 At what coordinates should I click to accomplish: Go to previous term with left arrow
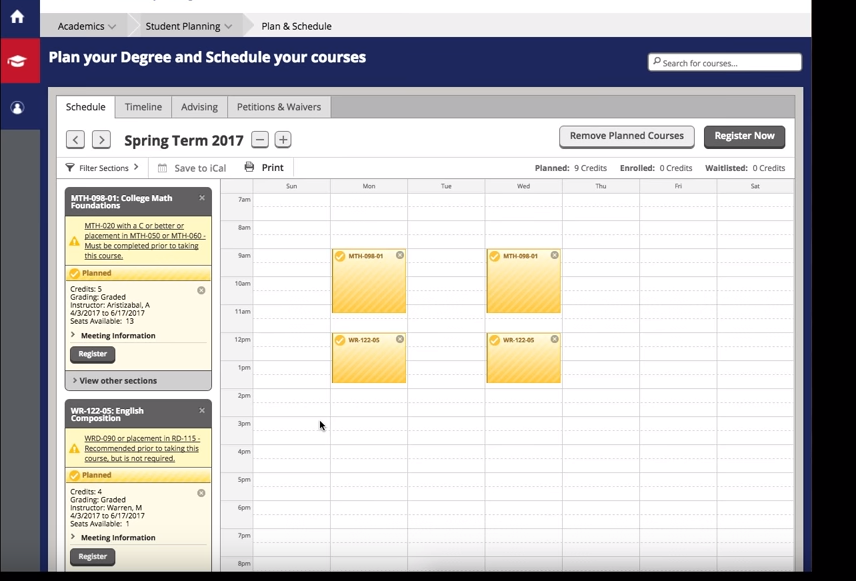(75, 140)
